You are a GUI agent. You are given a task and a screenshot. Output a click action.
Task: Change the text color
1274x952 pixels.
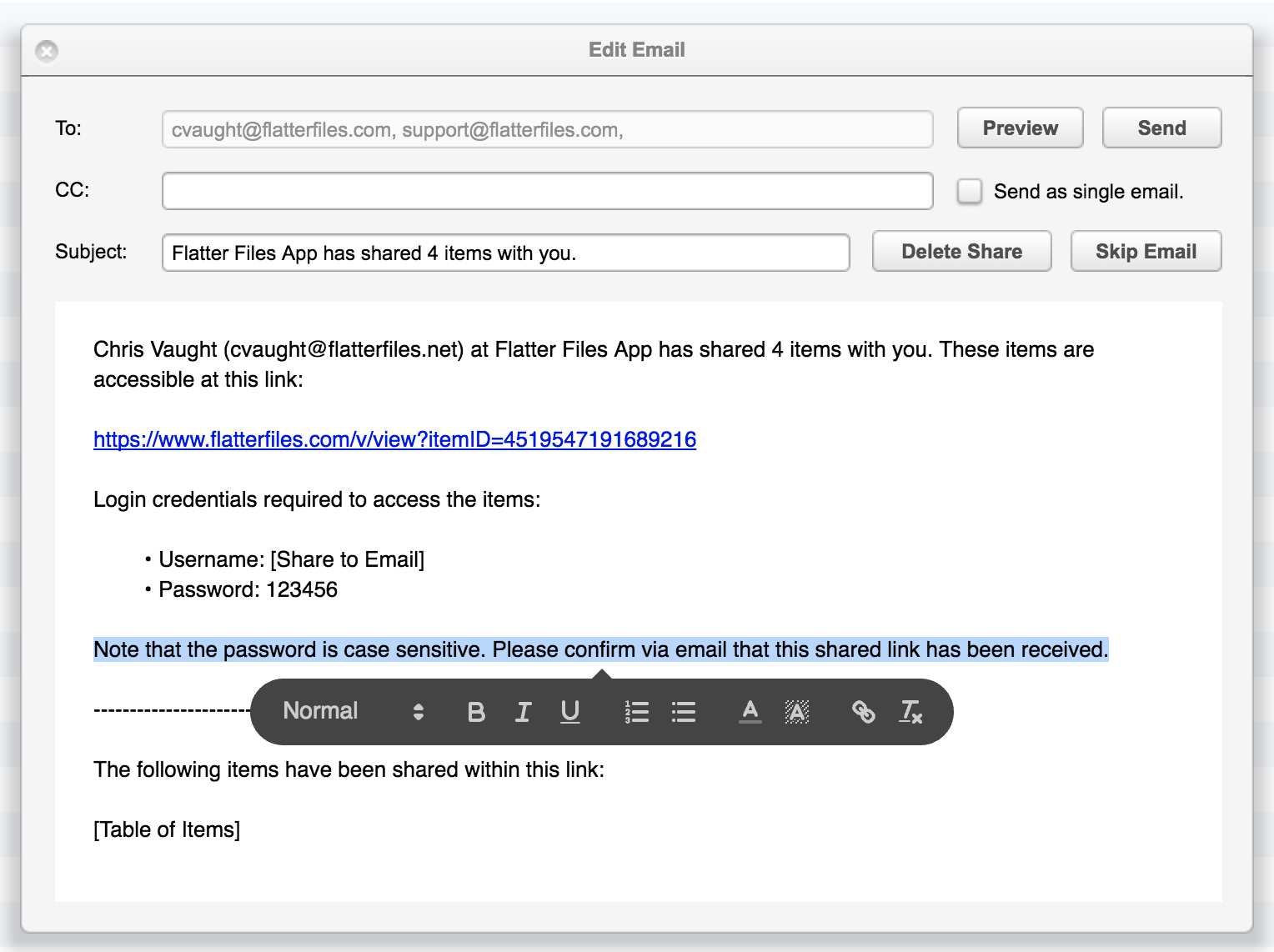click(750, 712)
